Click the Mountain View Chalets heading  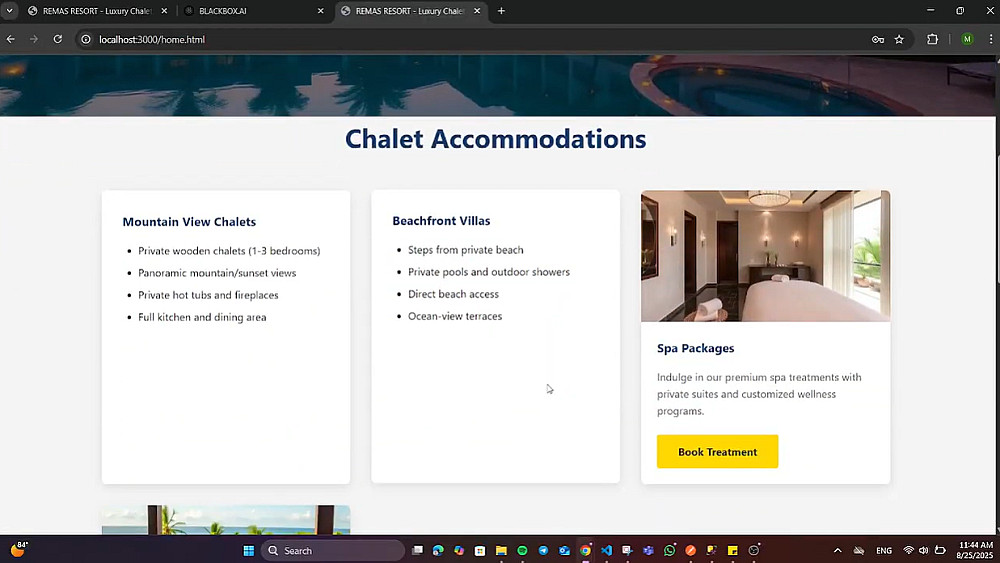(189, 222)
